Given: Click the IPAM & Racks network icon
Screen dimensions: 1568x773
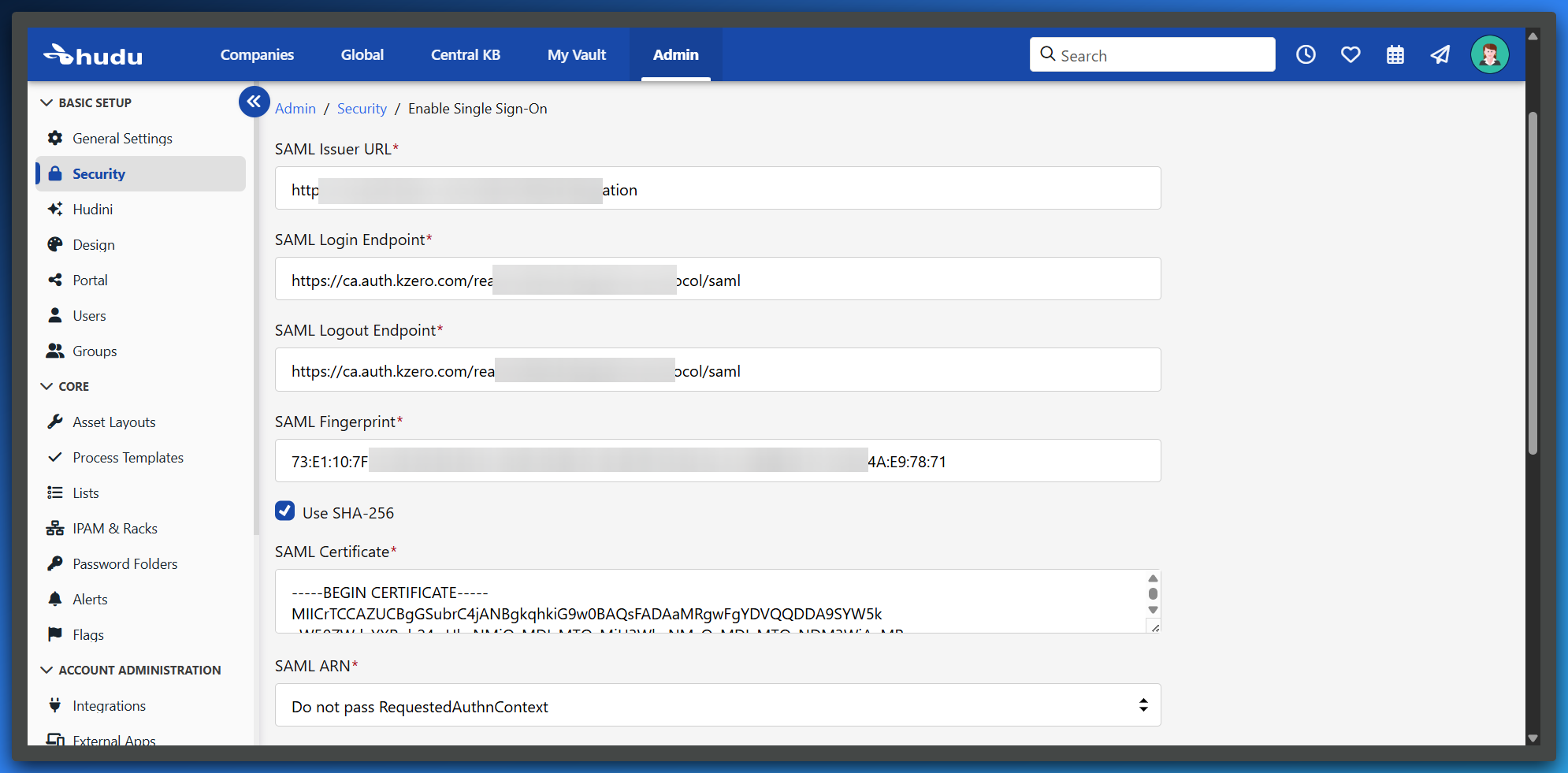Looking at the screenshot, I should coord(55,528).
